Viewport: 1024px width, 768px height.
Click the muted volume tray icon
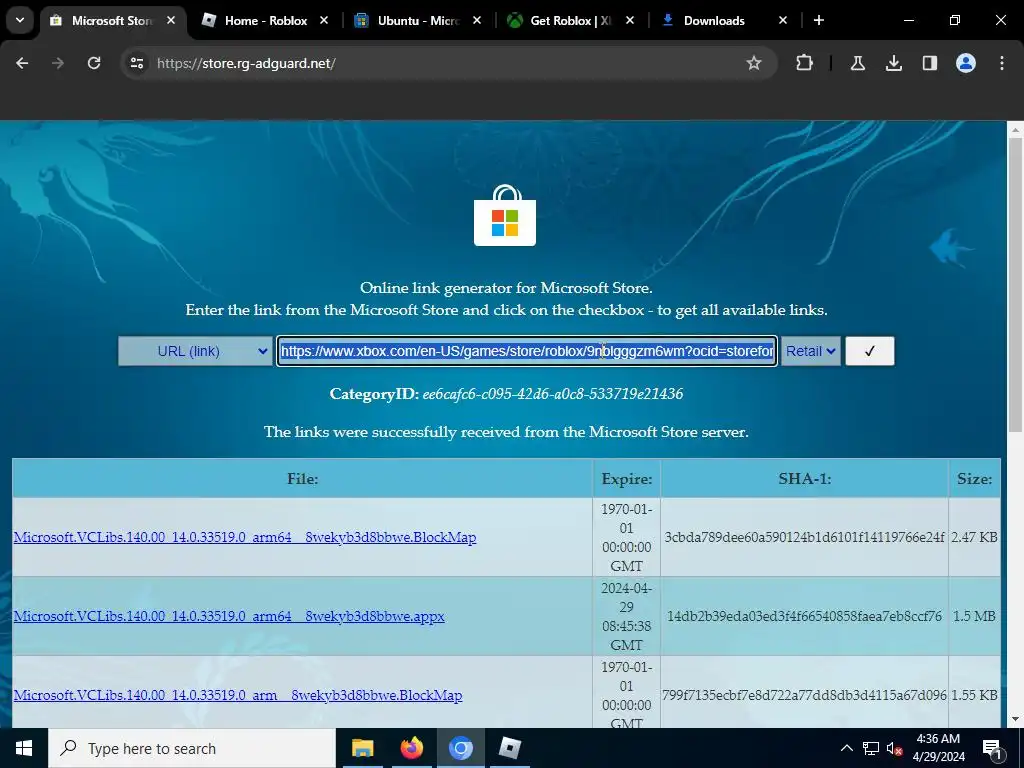tap(895, 748)
